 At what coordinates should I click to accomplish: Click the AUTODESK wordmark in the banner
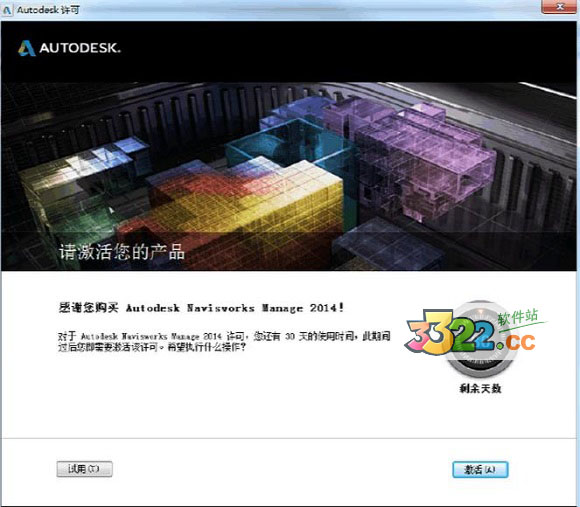pyautogui.click(x=80, y=48)
